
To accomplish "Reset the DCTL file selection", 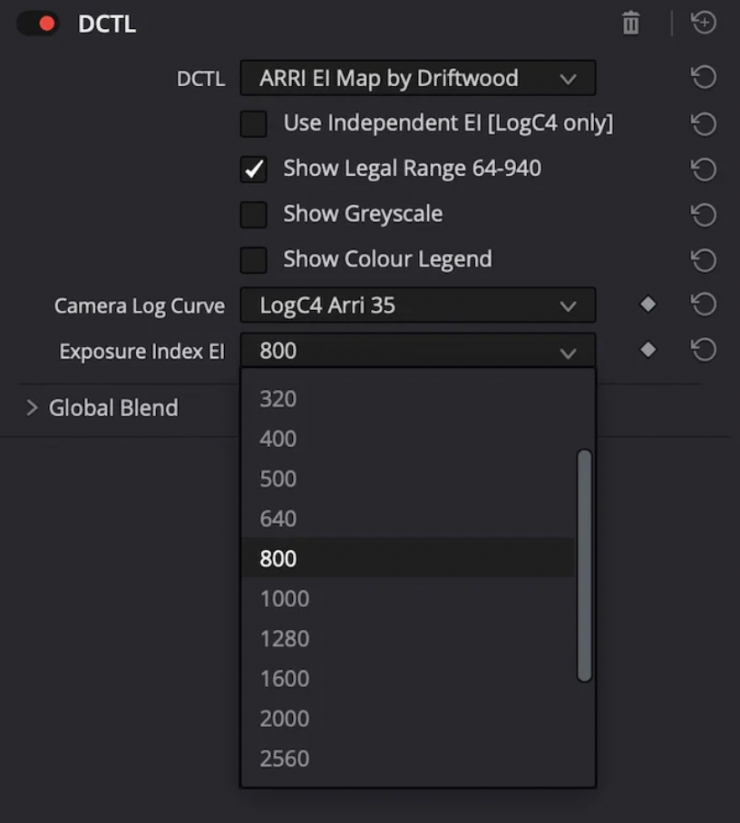I will coord(704,78).
